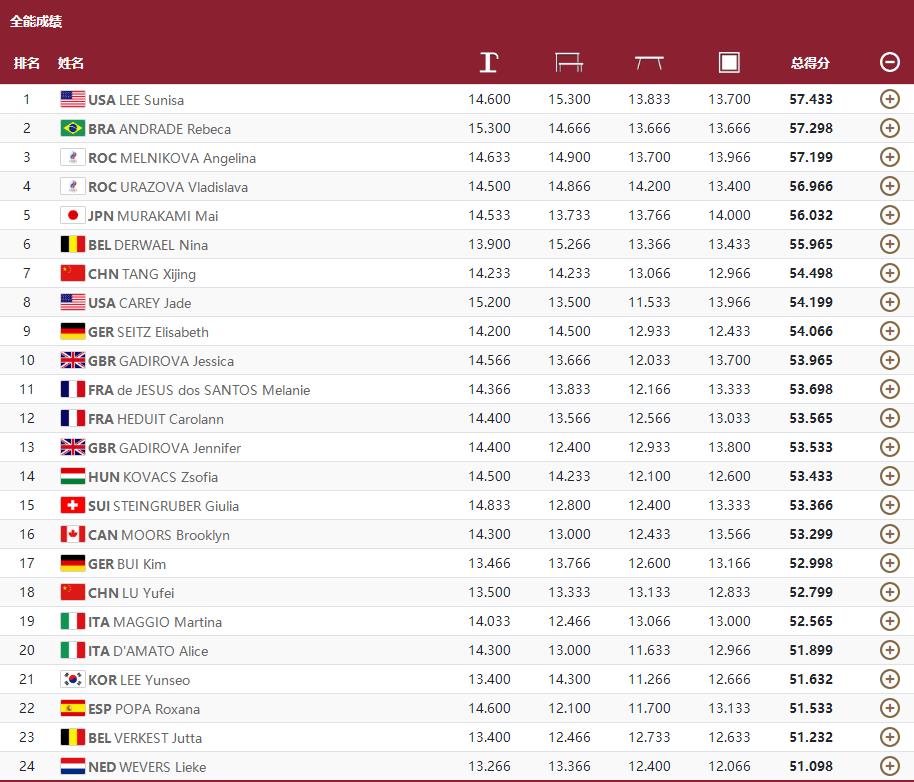Click the balance beam column icon

[x=649, y=62]
